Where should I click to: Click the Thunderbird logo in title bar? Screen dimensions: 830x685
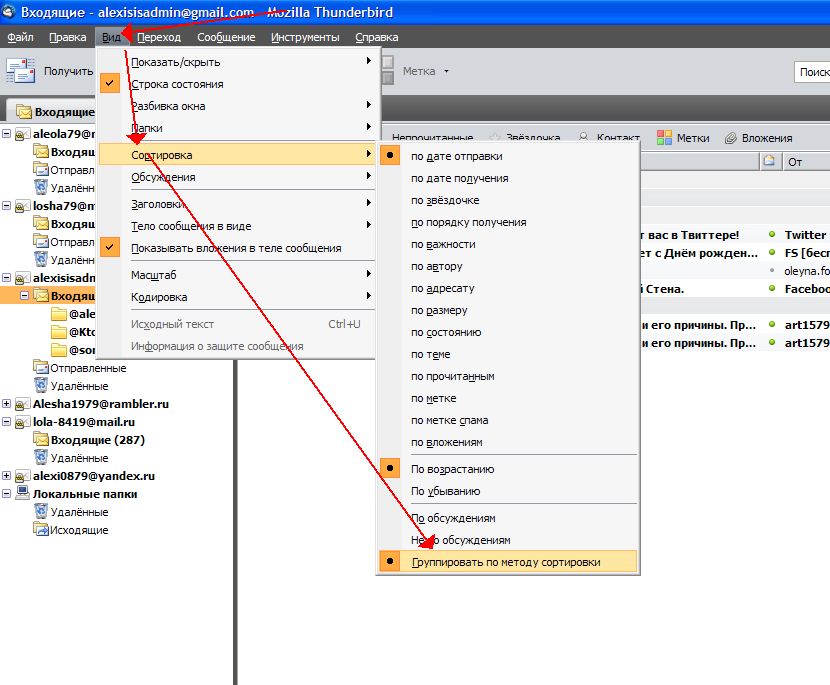click(x=8, y=11)
